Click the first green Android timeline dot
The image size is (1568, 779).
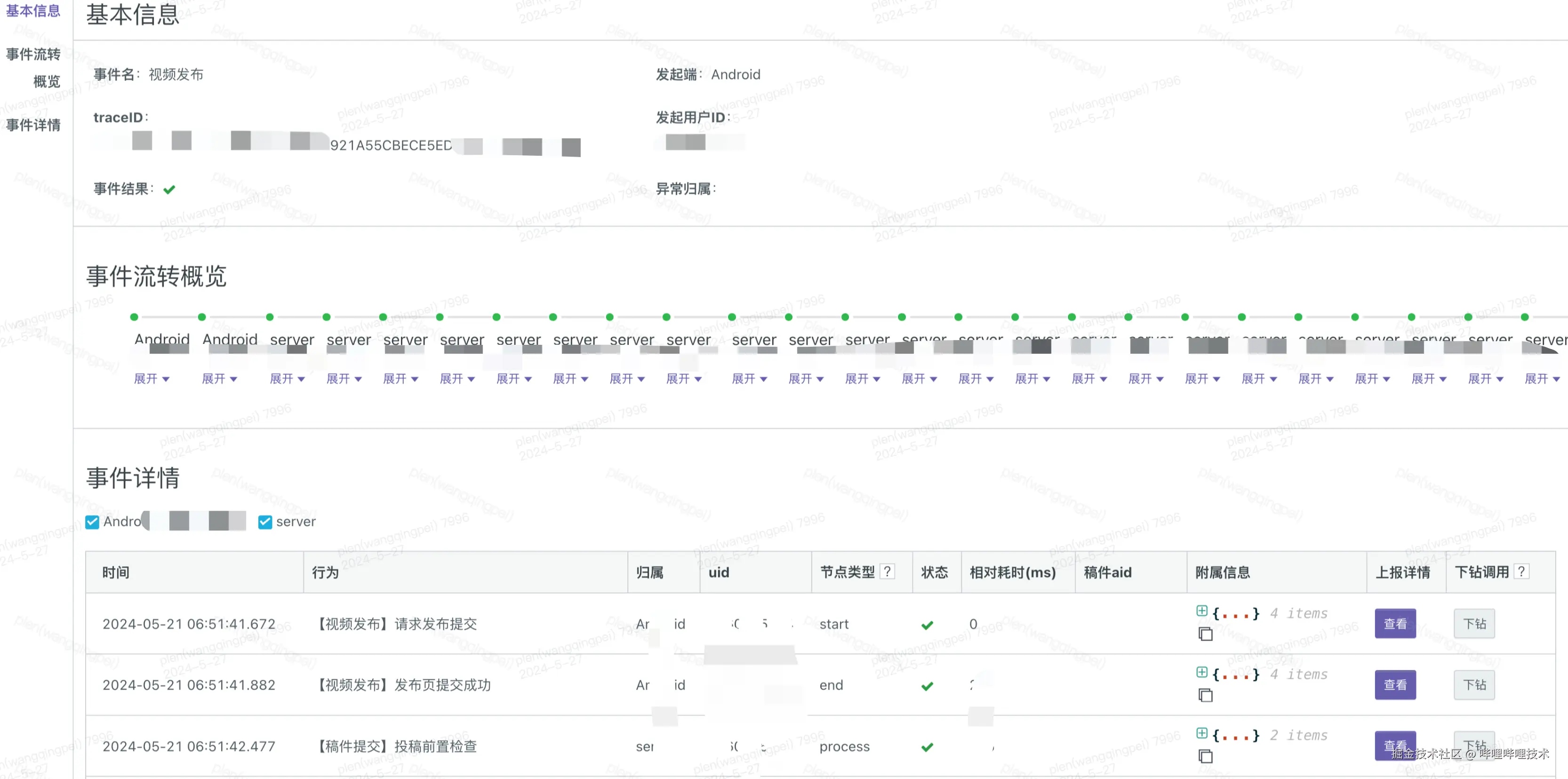[135, 317]
